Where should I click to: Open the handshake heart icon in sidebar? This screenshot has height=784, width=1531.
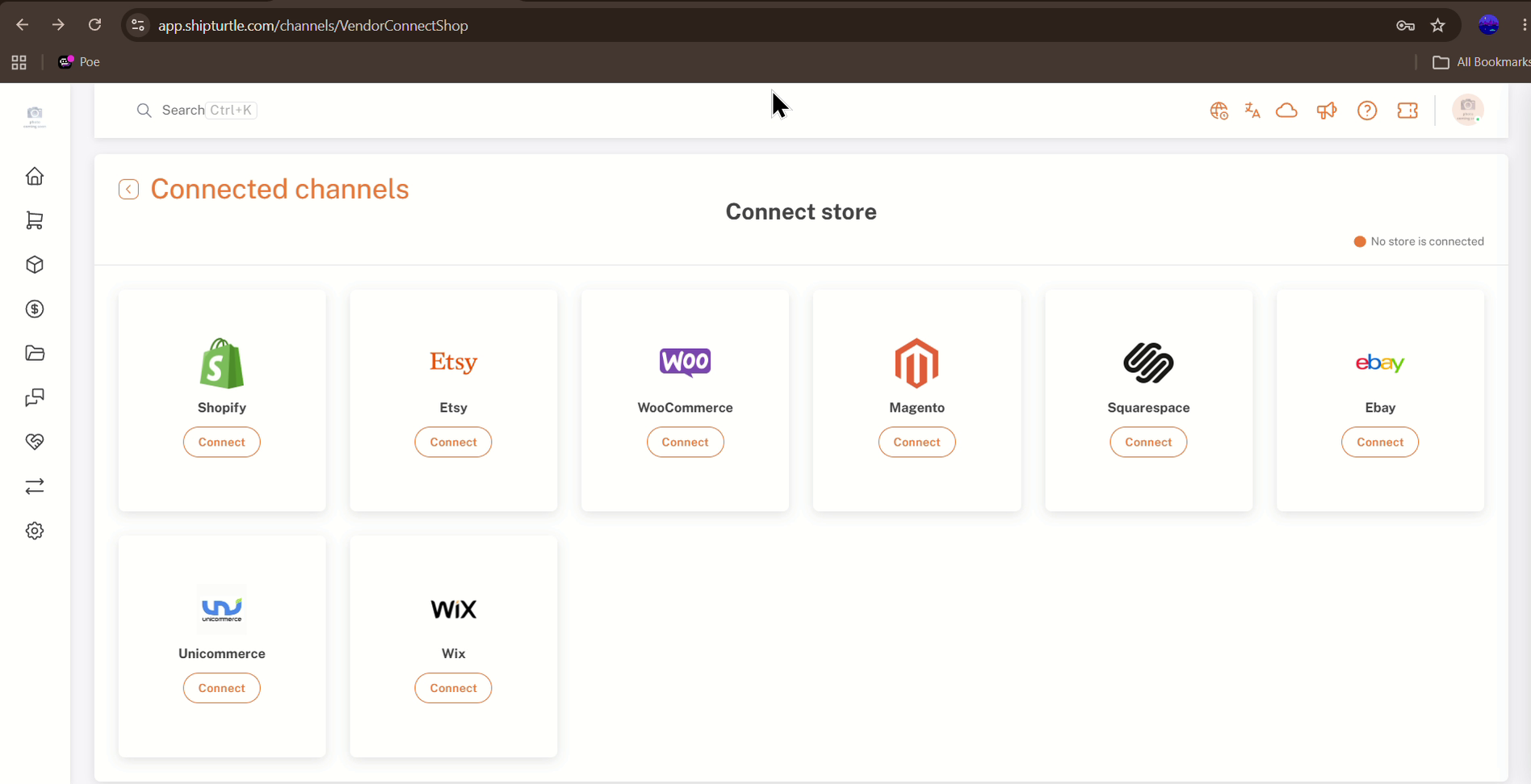pos(35,442)
